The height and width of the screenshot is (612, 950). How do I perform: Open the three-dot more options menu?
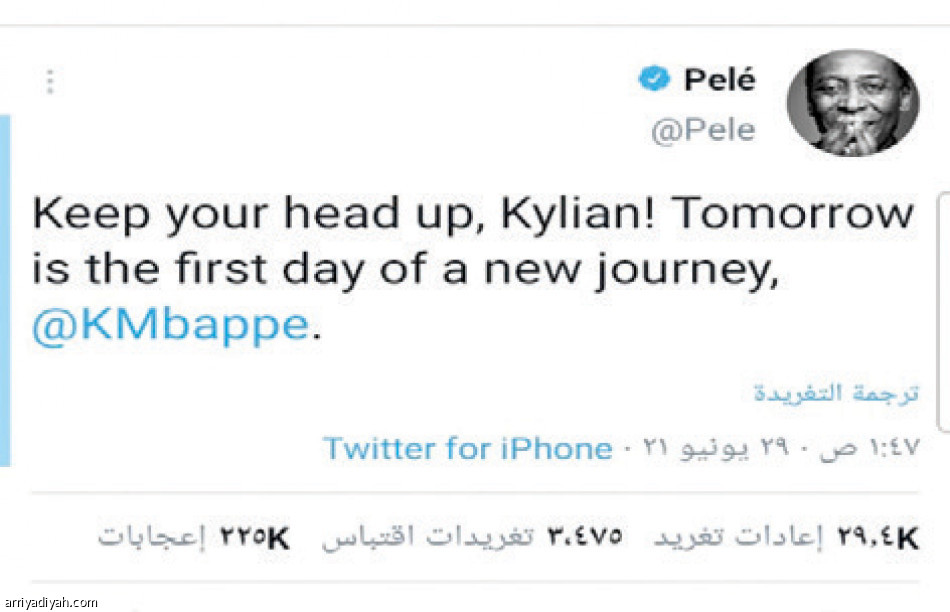(x=49, y=82)
